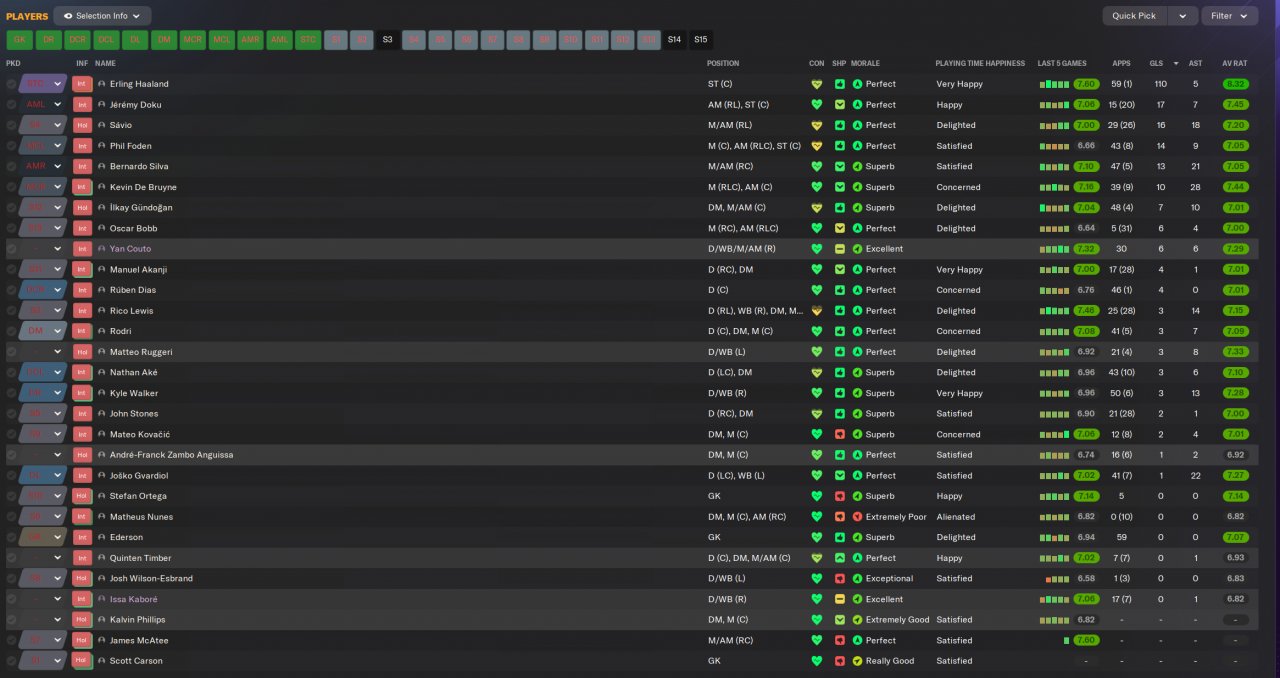Image resolution: width=1280 pixels, height=678 pixels.
Task: Click Kevin De Bruyne's morale icon
Action: coord(857,187)
